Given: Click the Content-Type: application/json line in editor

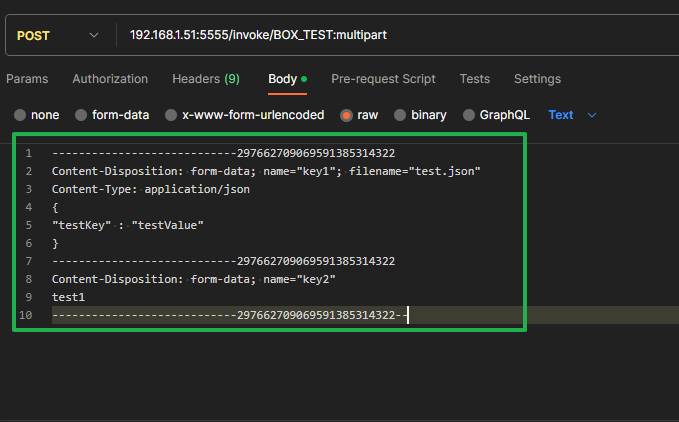Looking at the screenshot, I should tap(150, 189).
